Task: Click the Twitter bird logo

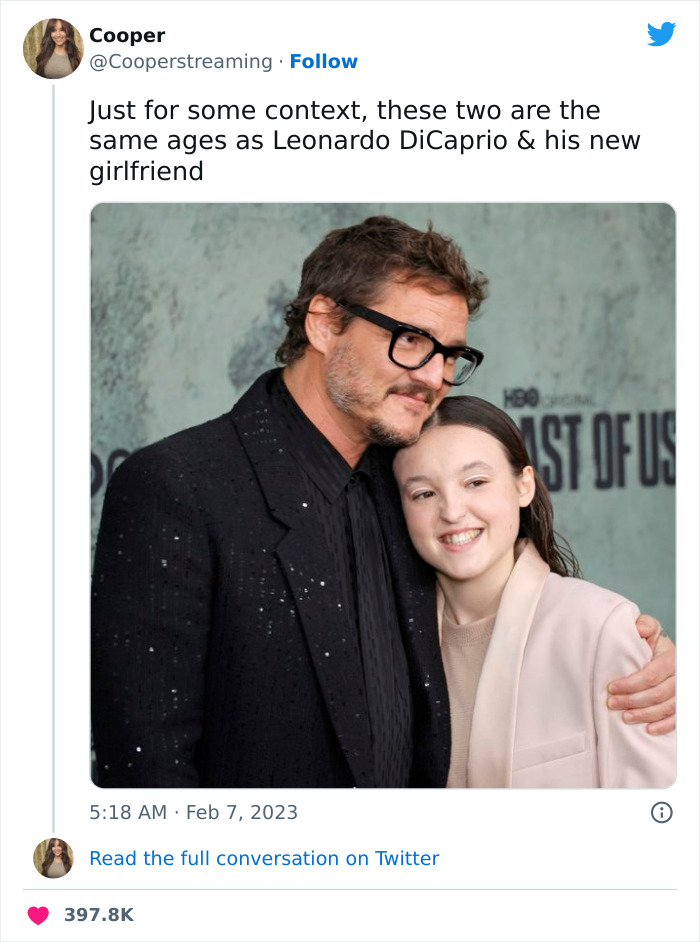Action: [661, 35]
